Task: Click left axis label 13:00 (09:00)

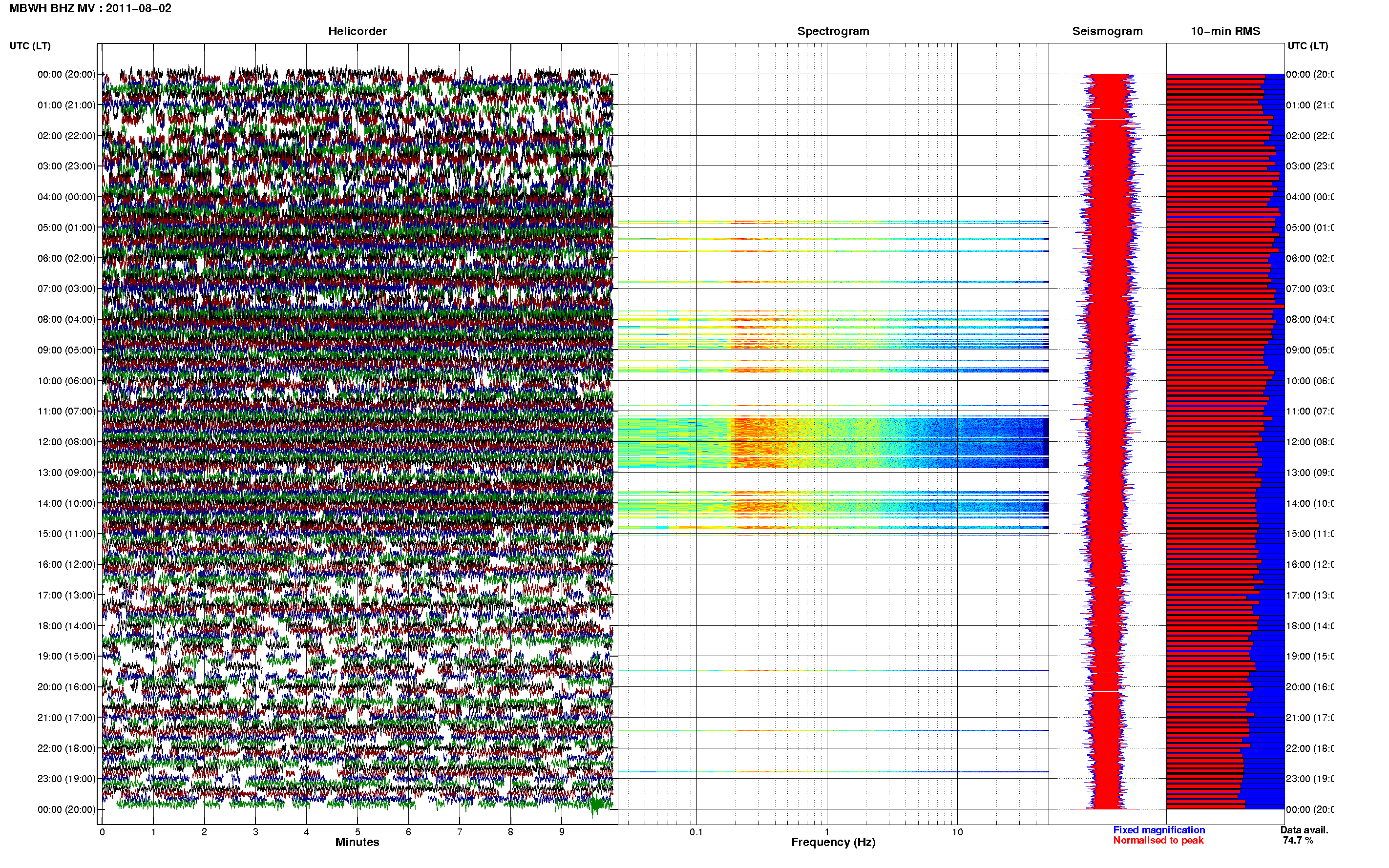Action: click(66, 473)
